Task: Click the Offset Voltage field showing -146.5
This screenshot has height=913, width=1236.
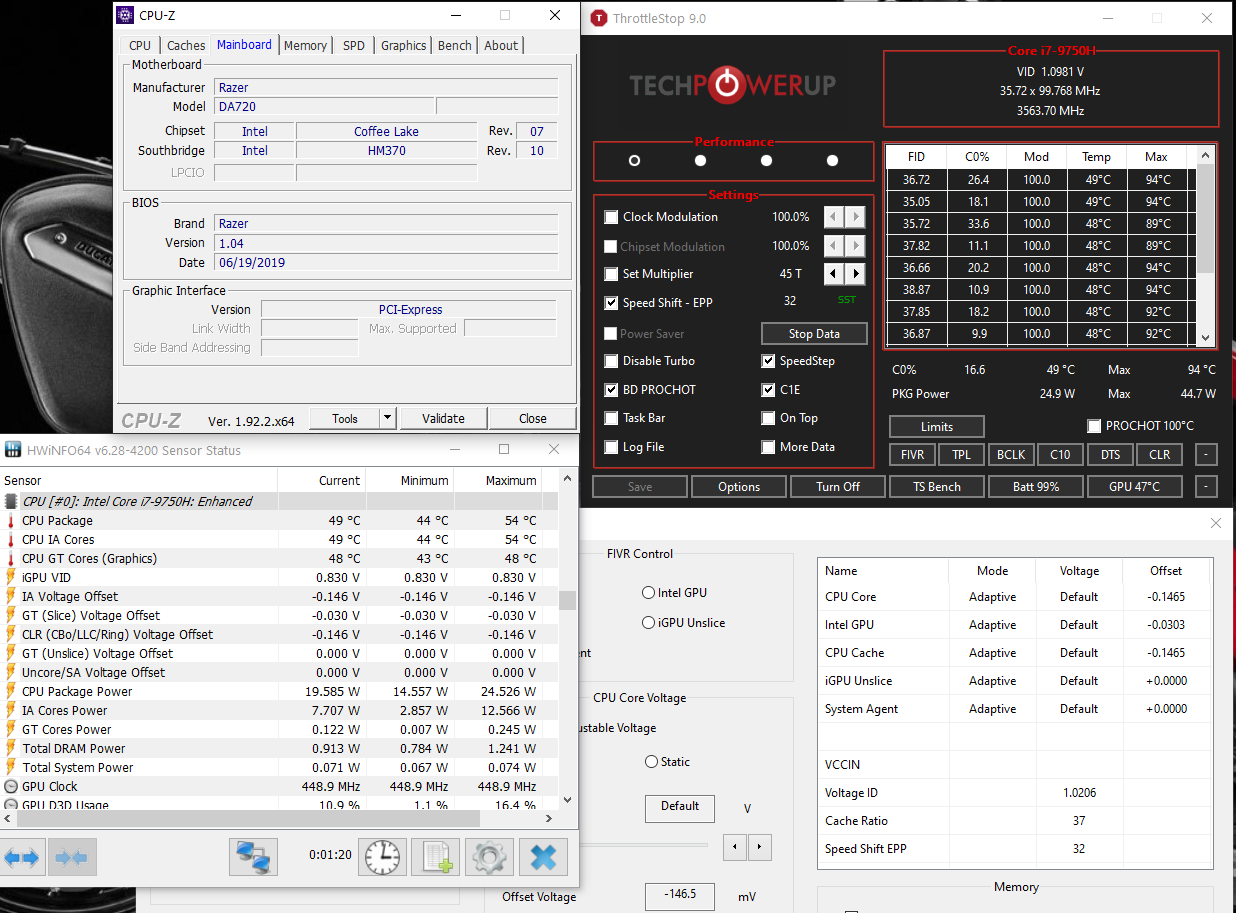Action: click(x=680, y=896)
